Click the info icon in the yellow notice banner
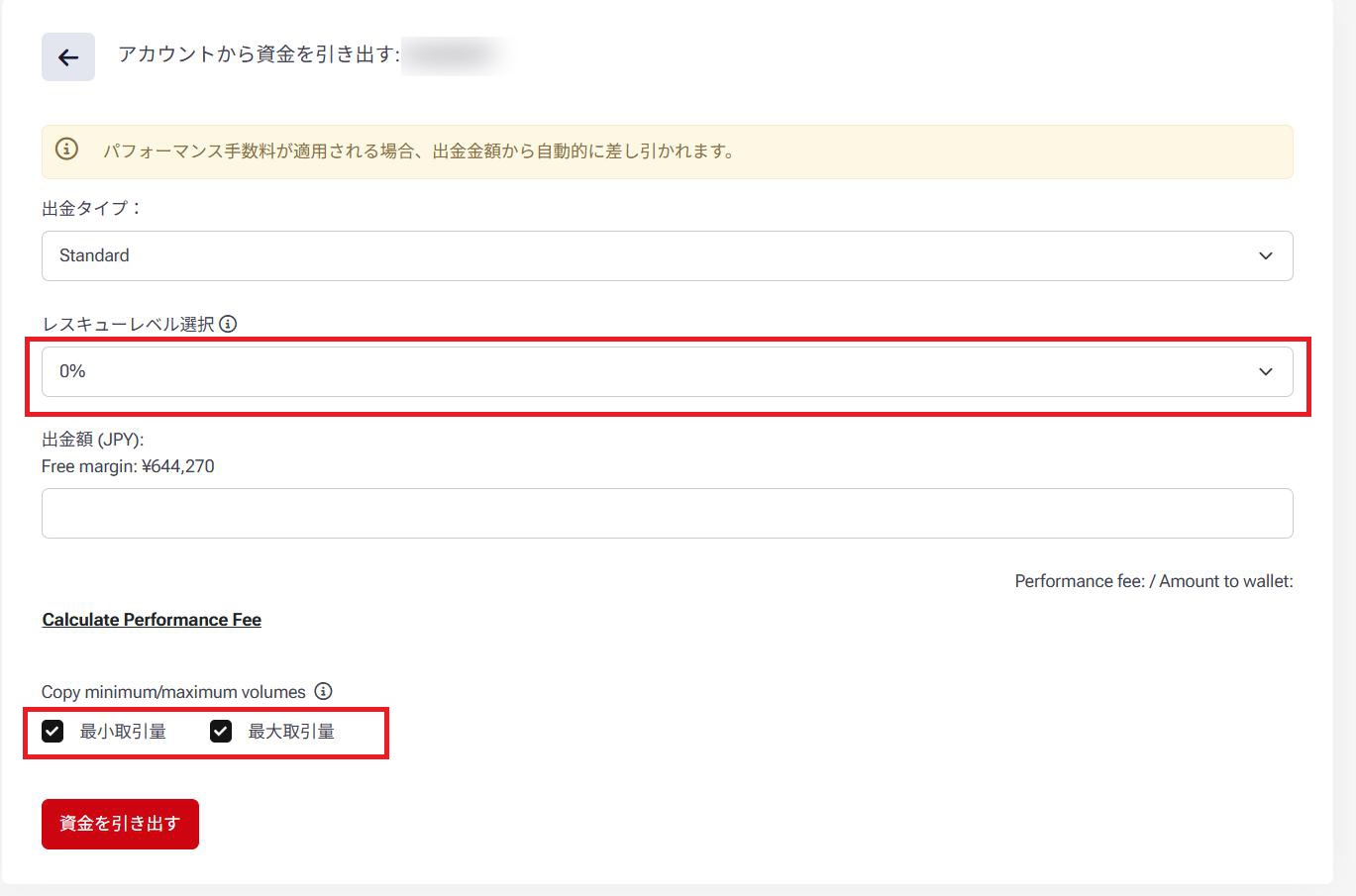 [x=66, y=149]
